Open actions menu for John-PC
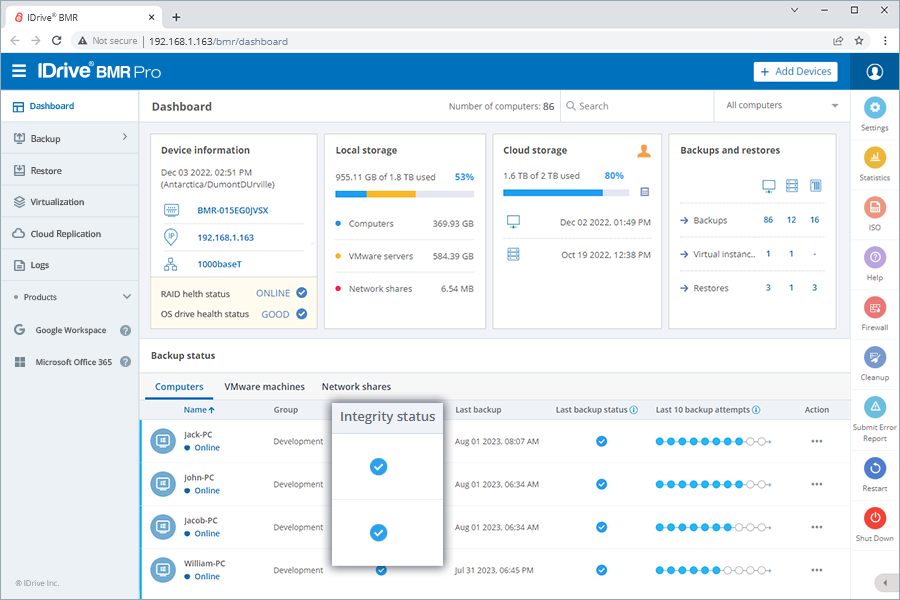This screenshot has width=900, height=600. (x=817, y=484)
